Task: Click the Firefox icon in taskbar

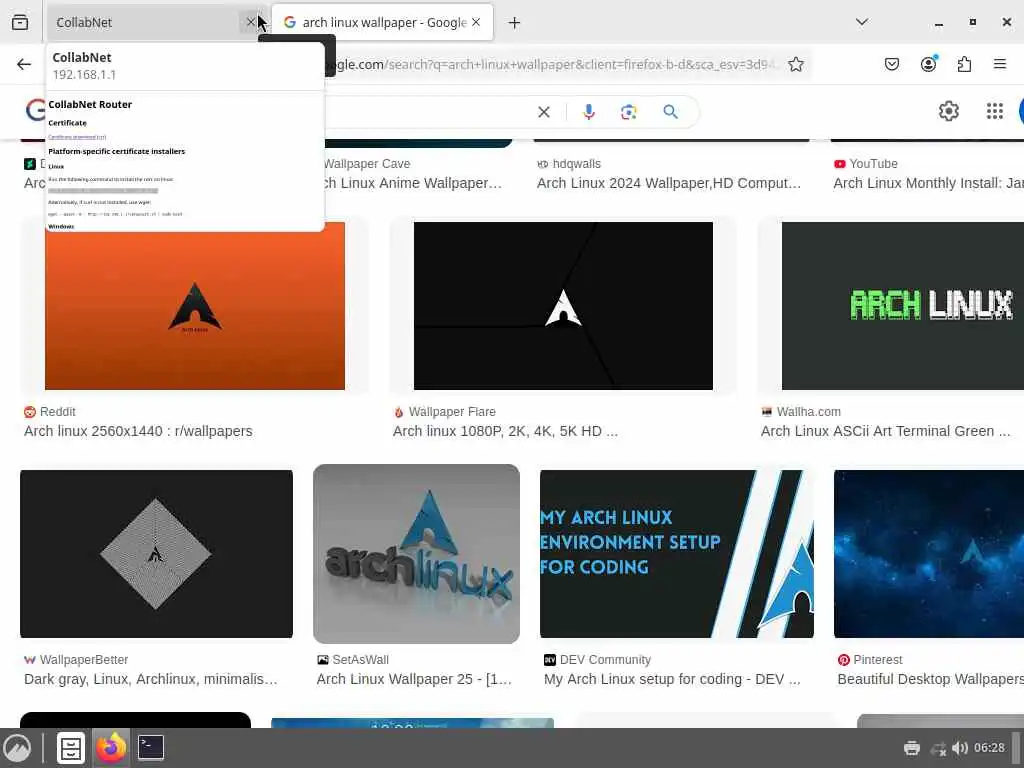Action: [111, 748]
